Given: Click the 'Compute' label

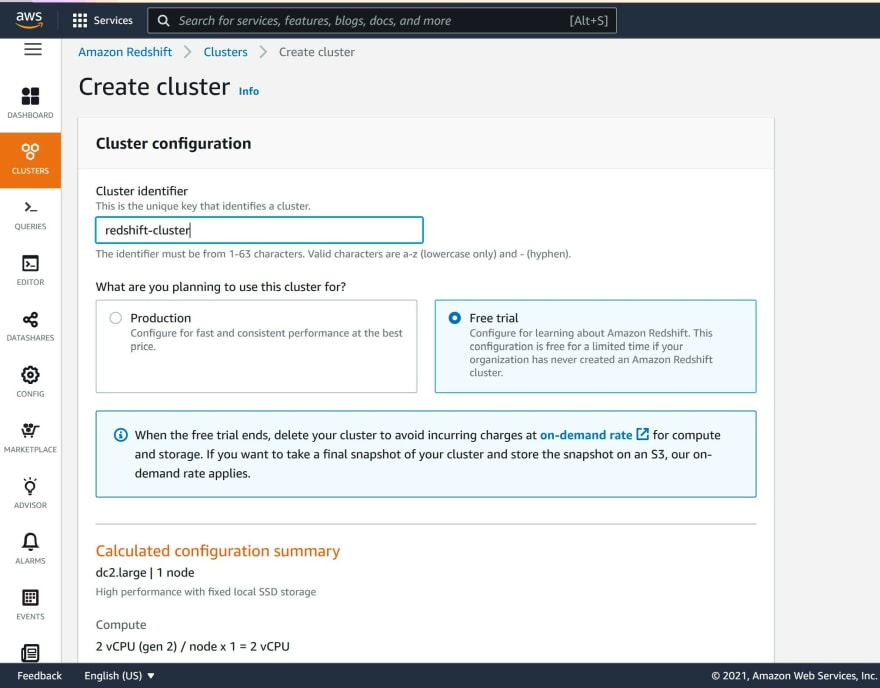Looking at the screenshot, I should pyautogui.click(x=121, y=625).
